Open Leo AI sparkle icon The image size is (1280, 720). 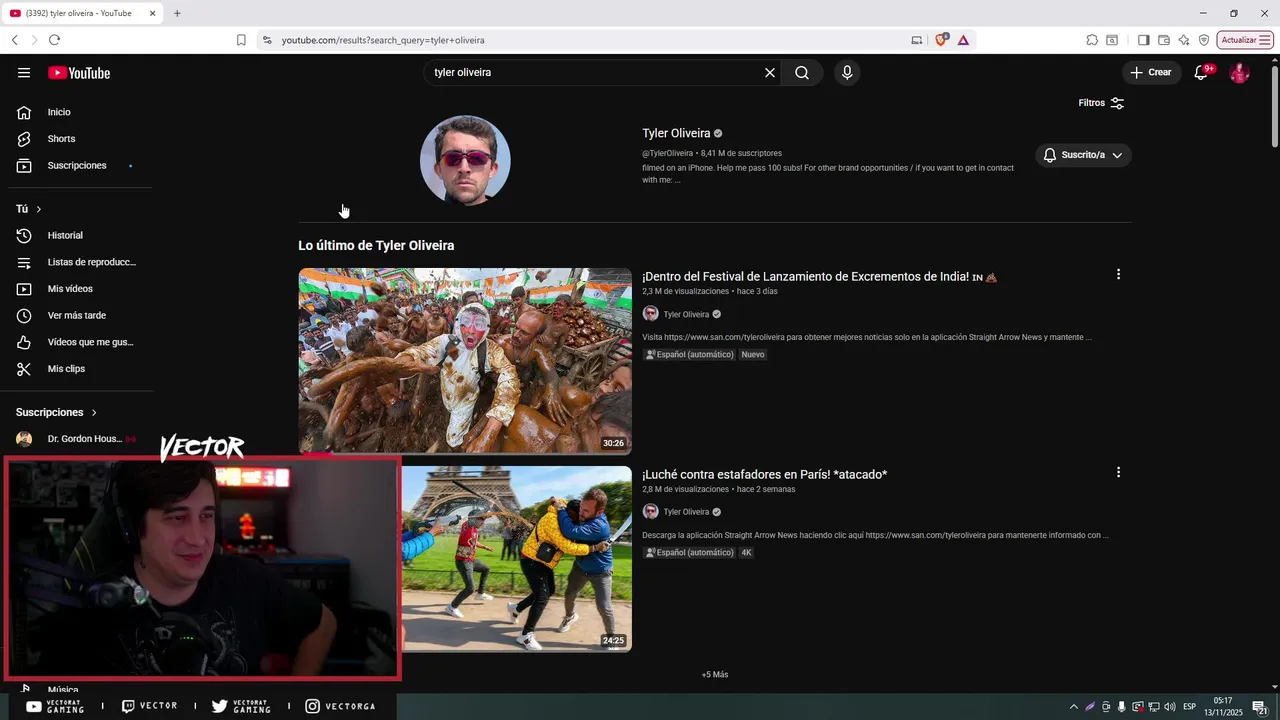tap(1184, 40)
